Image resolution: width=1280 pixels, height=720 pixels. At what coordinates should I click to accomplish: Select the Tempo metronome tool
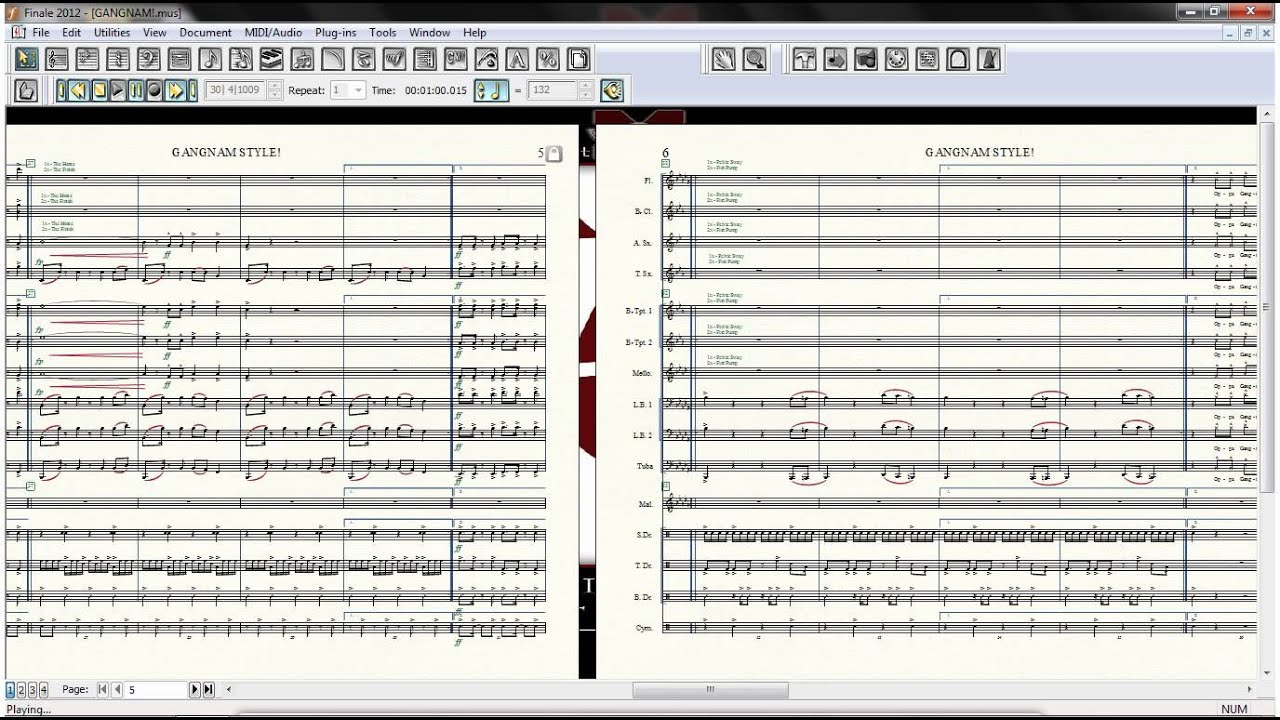(988, 59)
